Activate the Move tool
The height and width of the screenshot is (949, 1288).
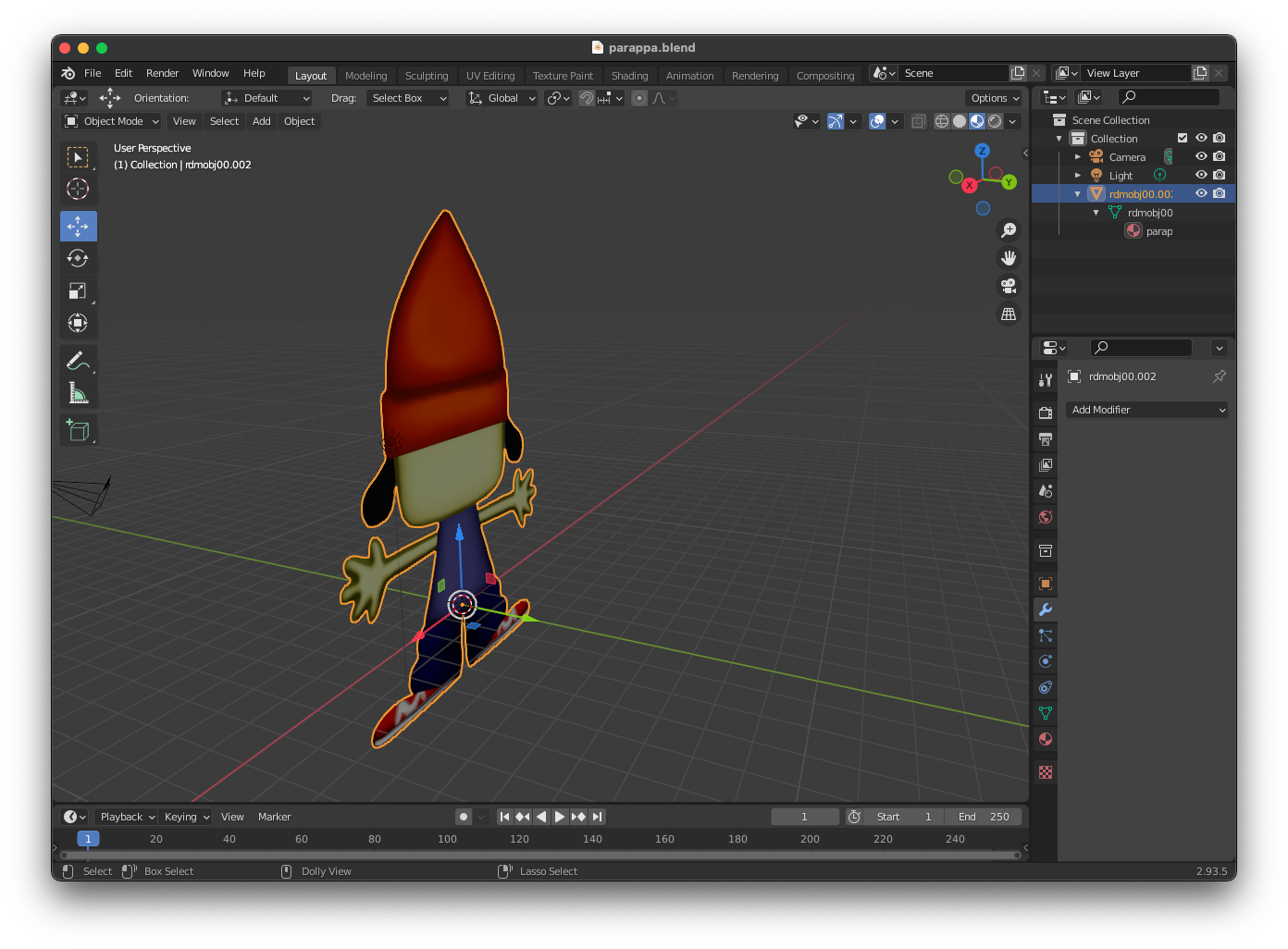coord(78,226)
